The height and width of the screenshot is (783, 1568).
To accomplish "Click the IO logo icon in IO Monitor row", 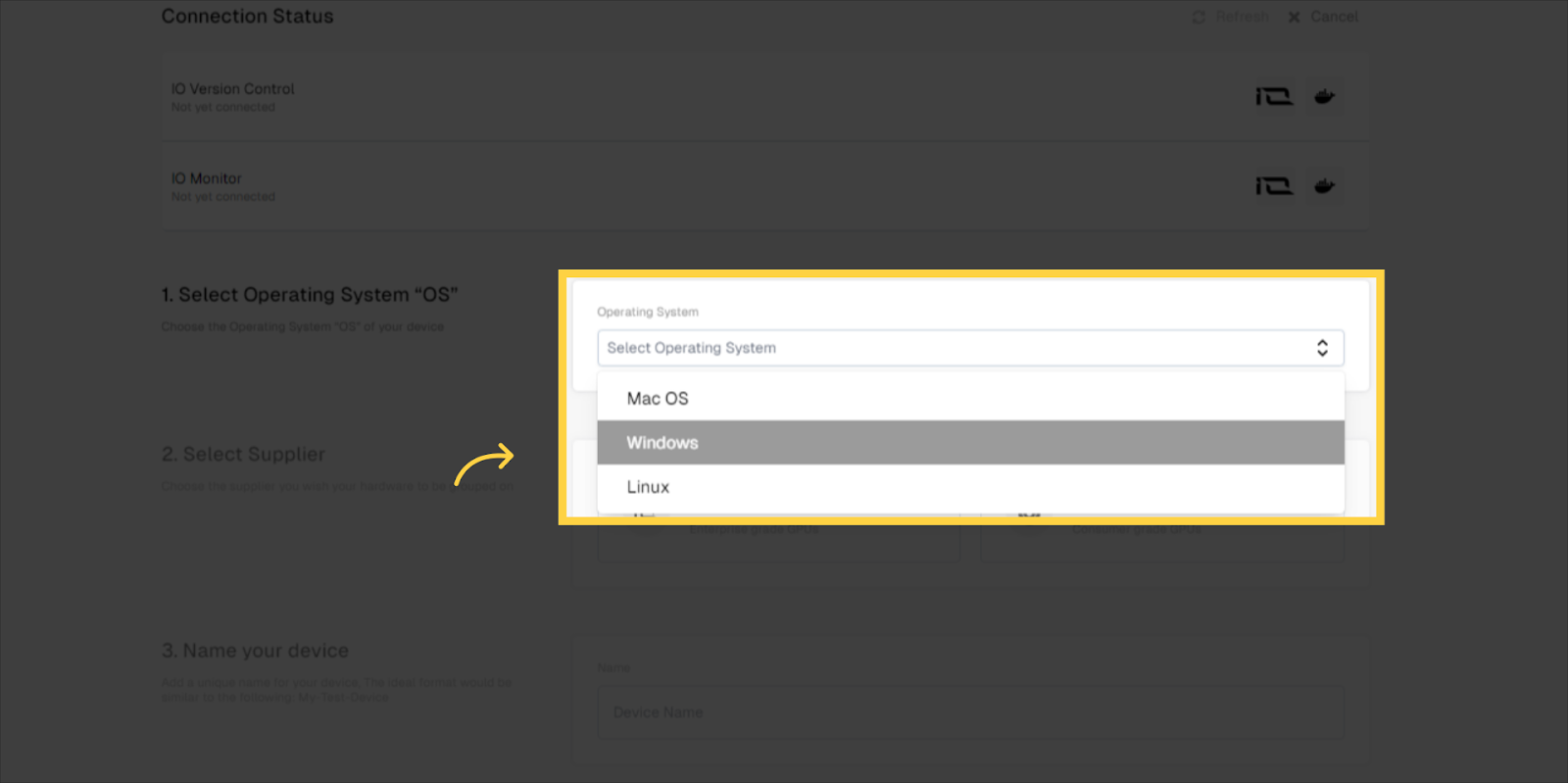I will (x=1274, y=186).
